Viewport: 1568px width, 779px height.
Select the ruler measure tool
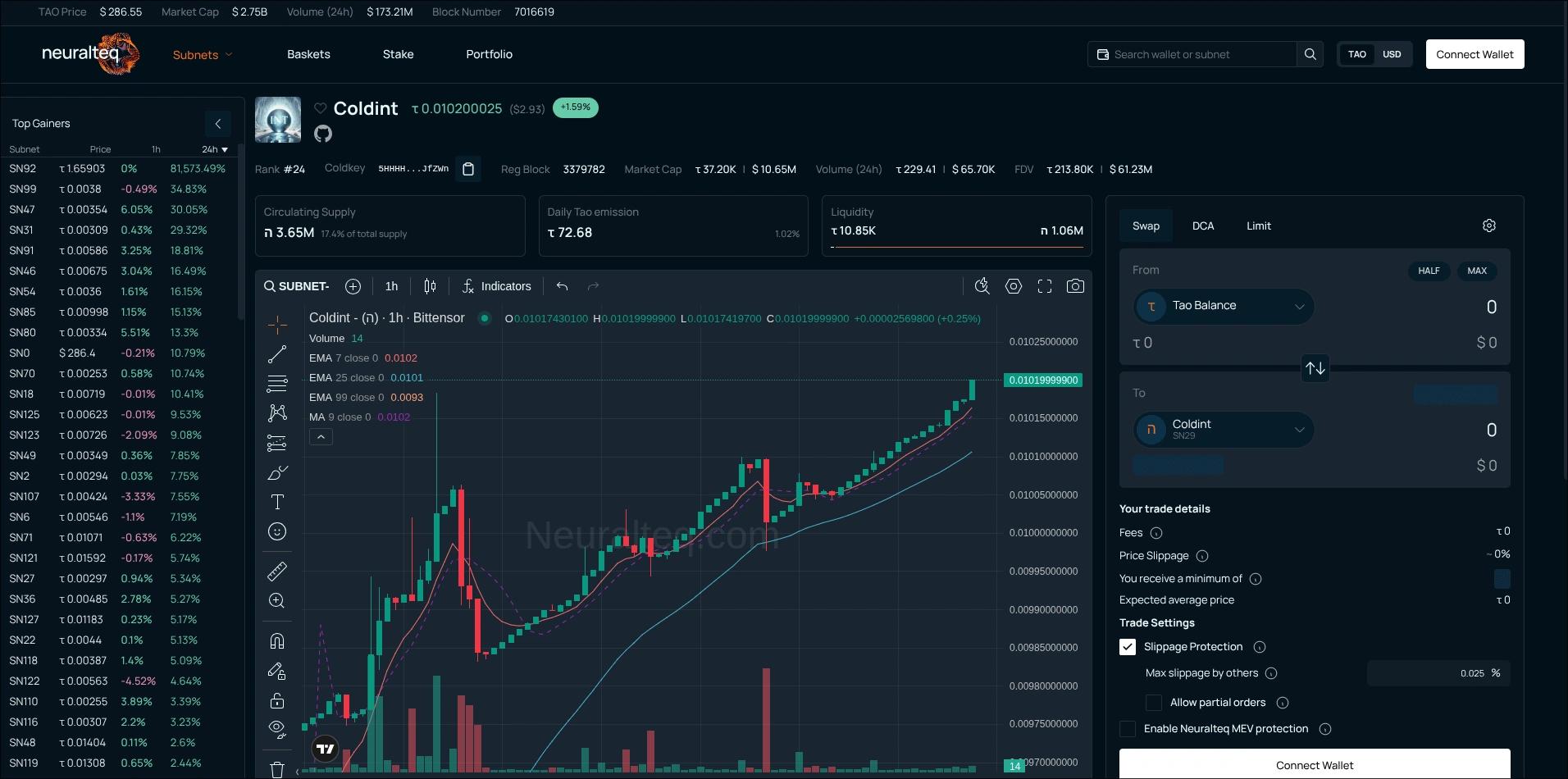[277, 571]
